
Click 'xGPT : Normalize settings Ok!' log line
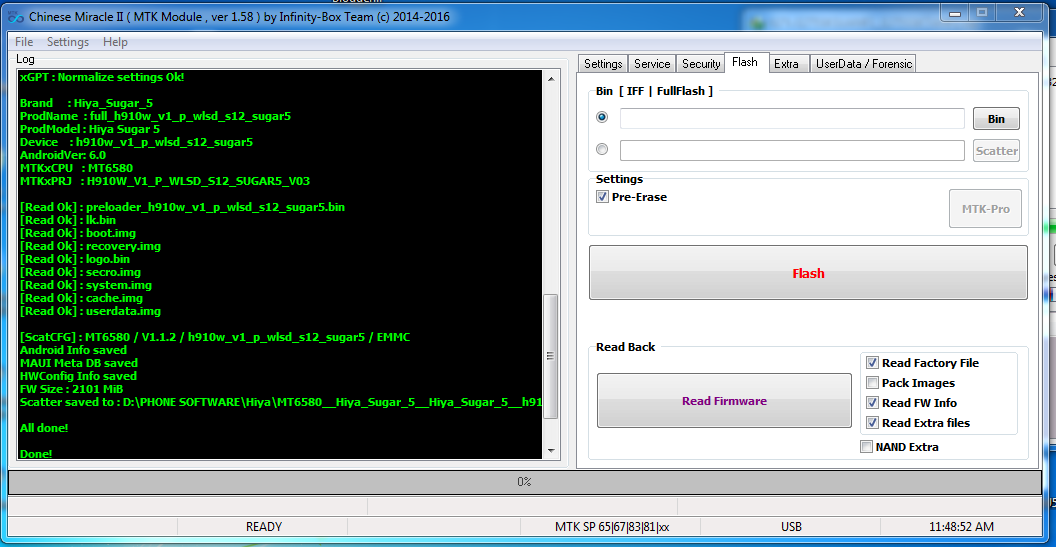[102, 77]
